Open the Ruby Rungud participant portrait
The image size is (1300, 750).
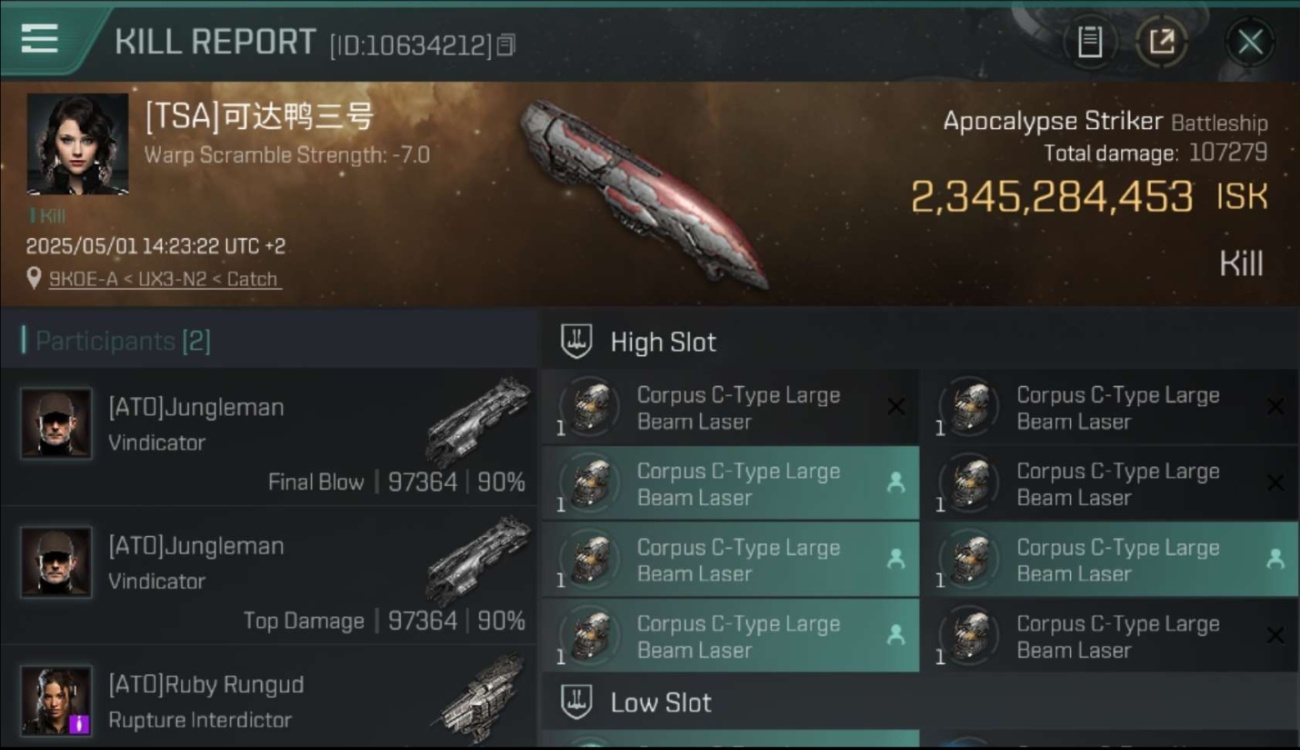click(x=56, y=700)
